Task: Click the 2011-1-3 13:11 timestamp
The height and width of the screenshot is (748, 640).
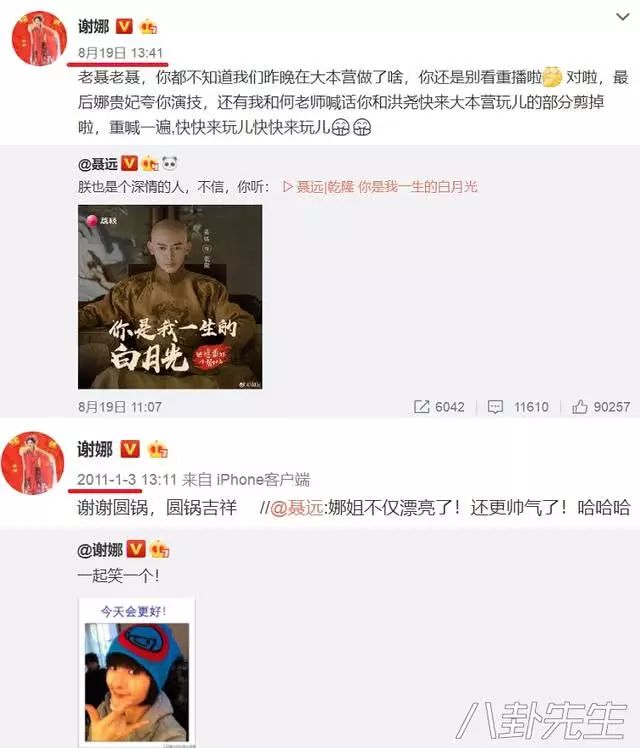Action: [127, 479]
